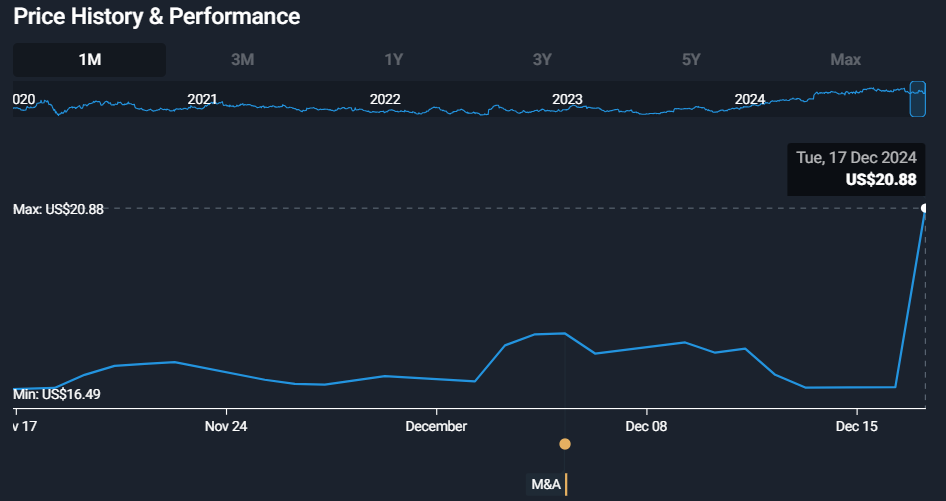Switch to the 1Y range tab
This screenshot has height=501, width=946.
pyautogui.click(x=394, y=60)
